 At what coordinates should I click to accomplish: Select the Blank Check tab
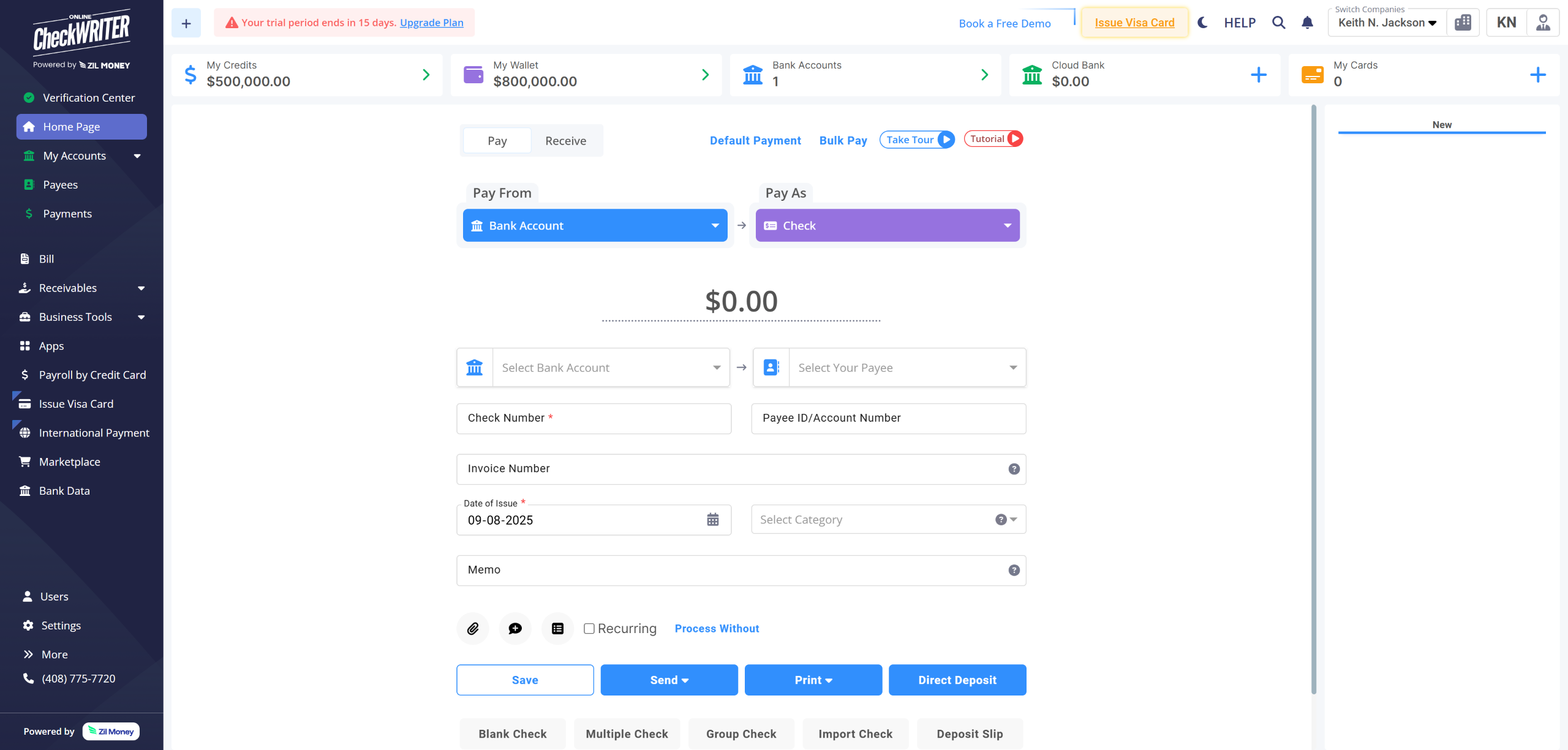click(512, 733)
